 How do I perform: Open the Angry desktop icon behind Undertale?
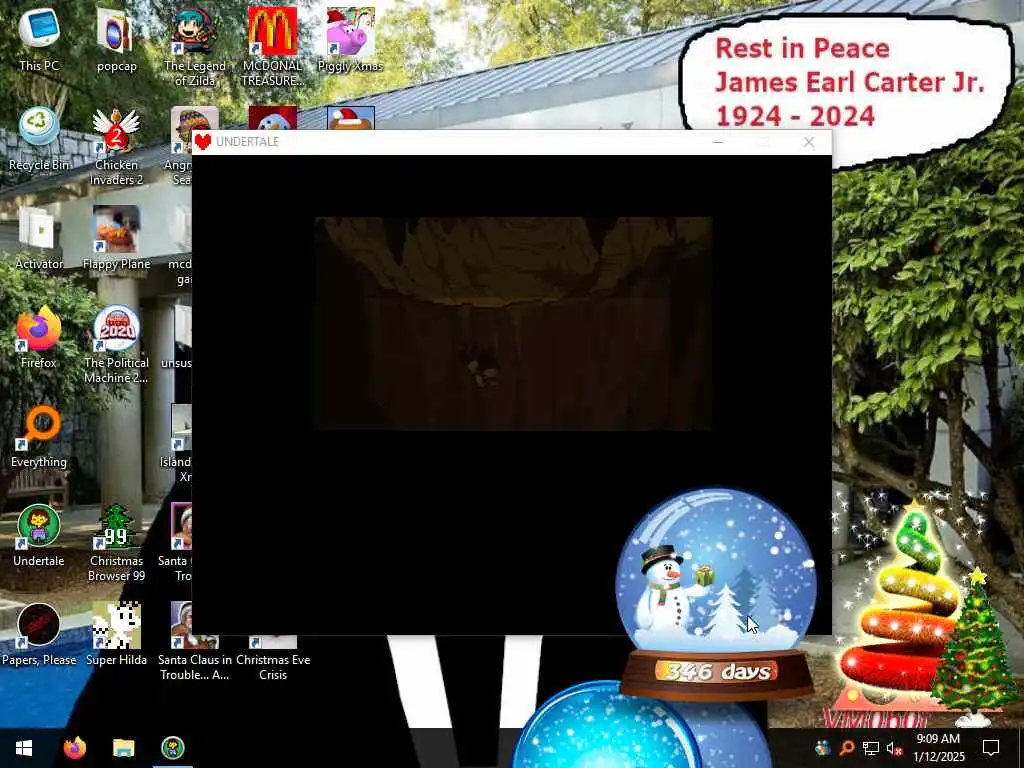tap(182, 146)
